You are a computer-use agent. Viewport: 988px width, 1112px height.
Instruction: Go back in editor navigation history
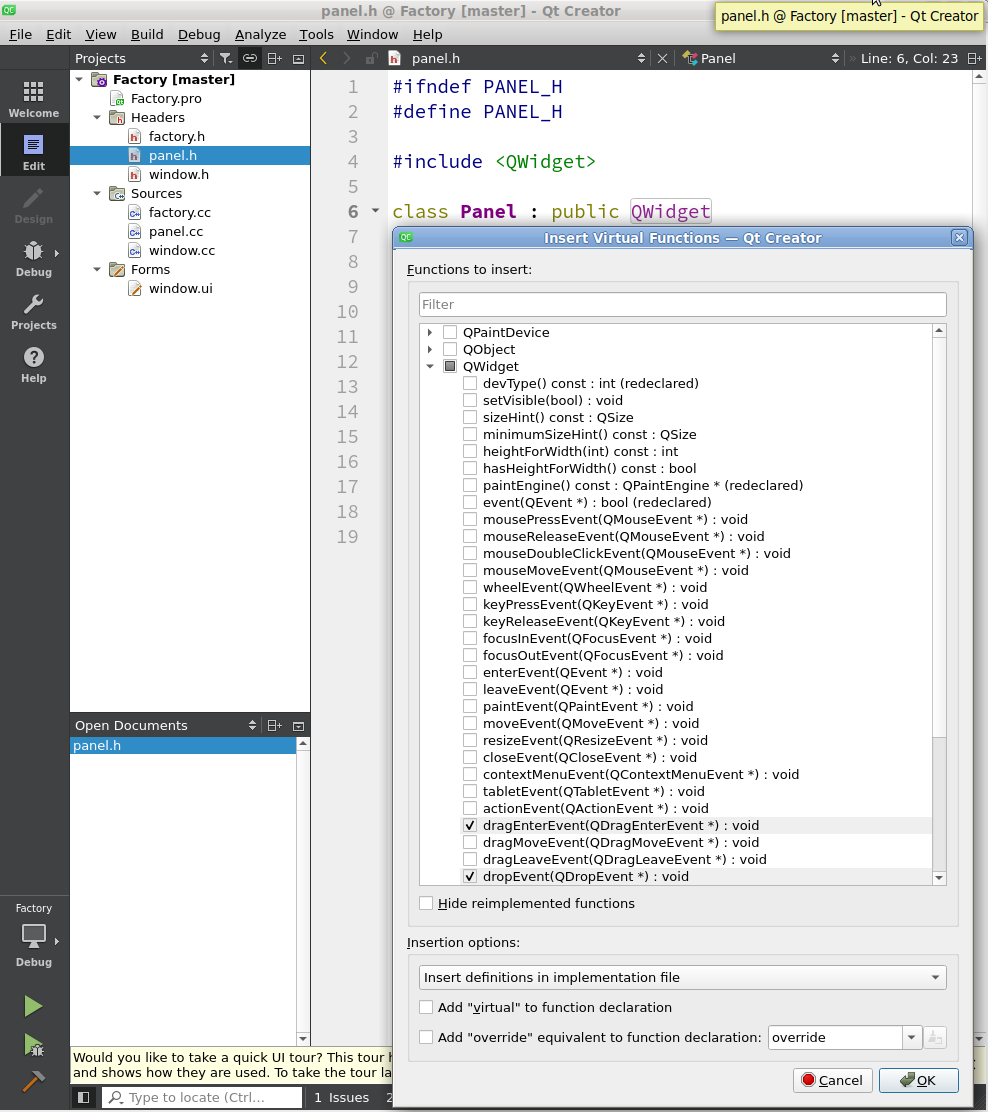pos(323,58)
